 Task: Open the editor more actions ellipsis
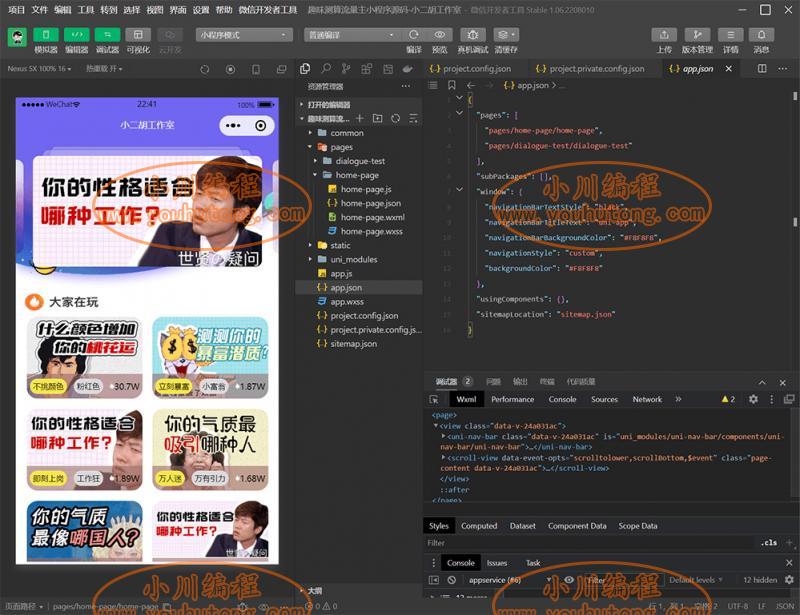coord(783,68)
